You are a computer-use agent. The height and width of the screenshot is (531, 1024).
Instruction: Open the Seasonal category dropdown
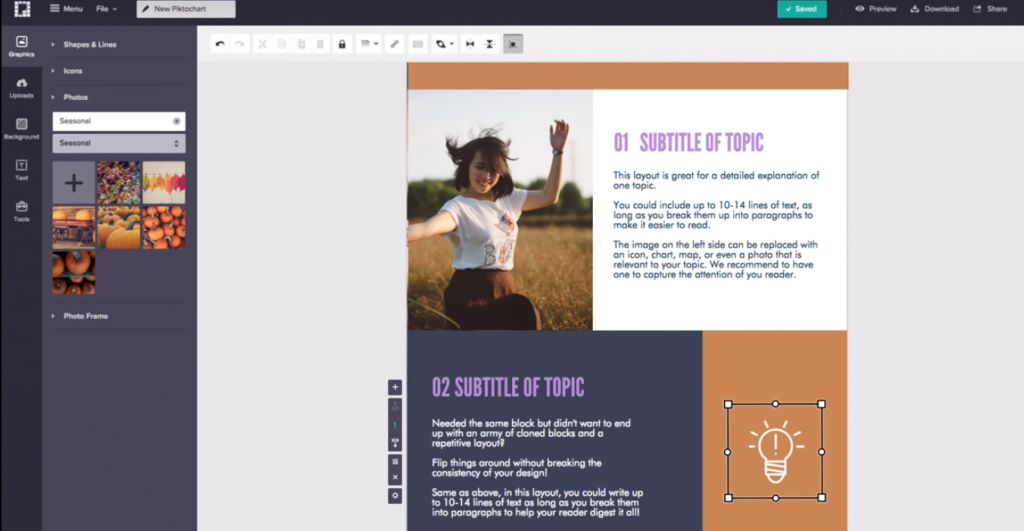coord(119,143)
